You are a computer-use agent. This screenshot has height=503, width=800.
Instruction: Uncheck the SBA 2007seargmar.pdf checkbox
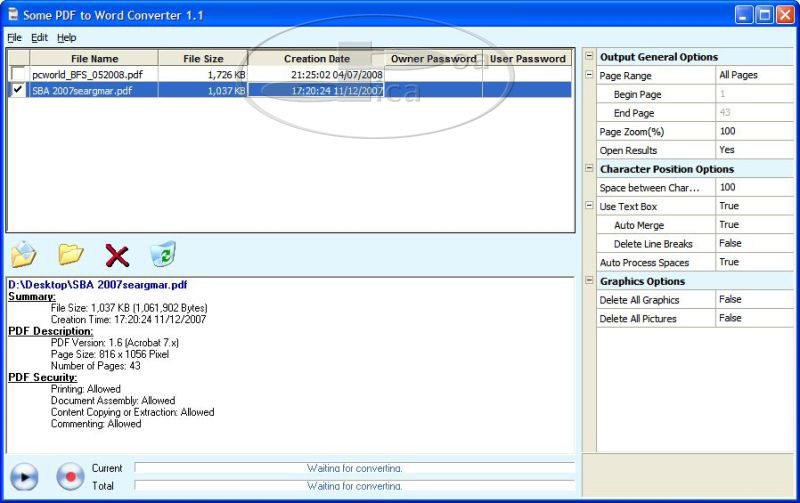click(x=18, y=91)
